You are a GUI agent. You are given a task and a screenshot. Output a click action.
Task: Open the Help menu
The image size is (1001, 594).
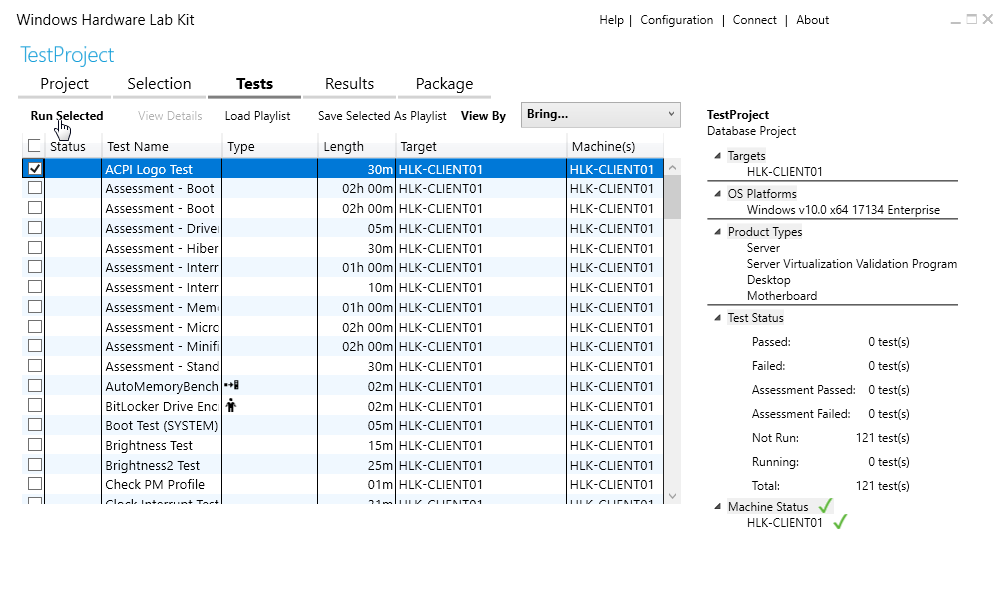611,20
